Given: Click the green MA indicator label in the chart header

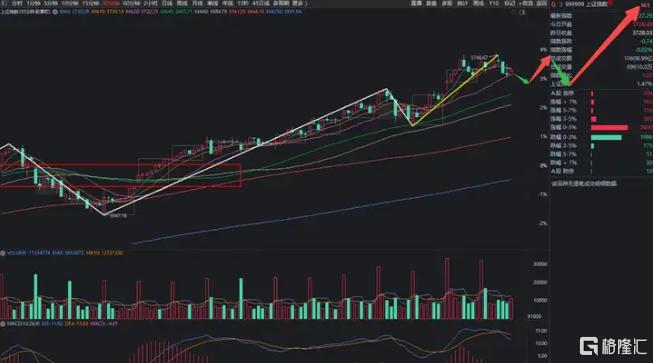Looking at the screenshot, I should click(x=176, y=12).
